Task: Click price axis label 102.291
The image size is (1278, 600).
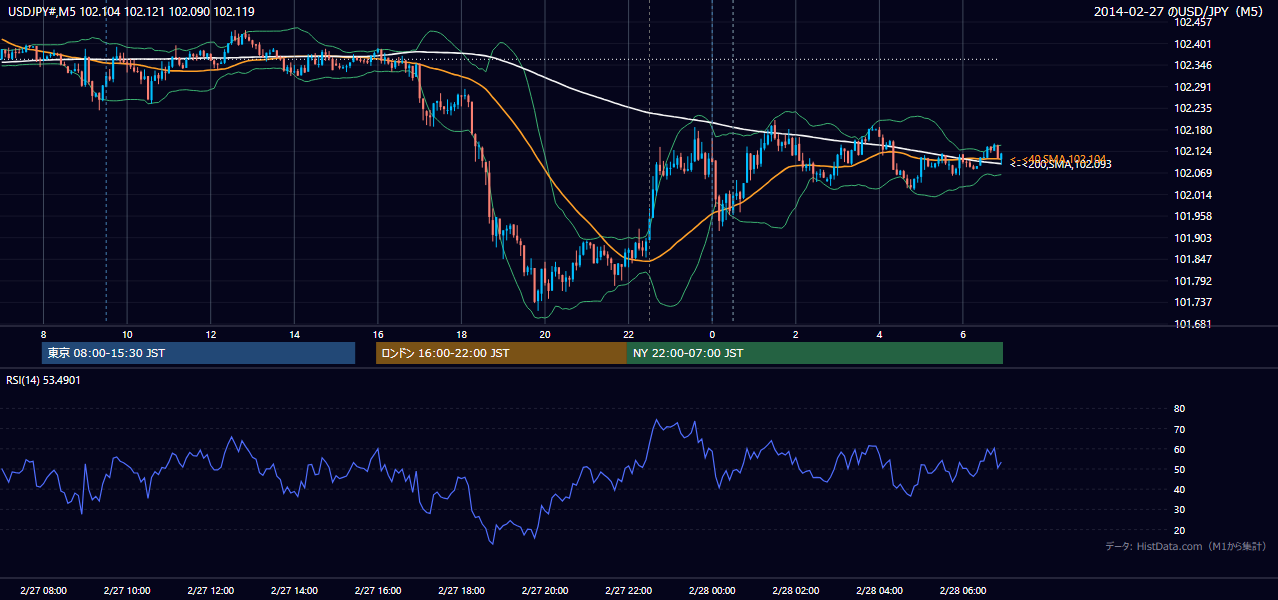Action: [1193, 87]
